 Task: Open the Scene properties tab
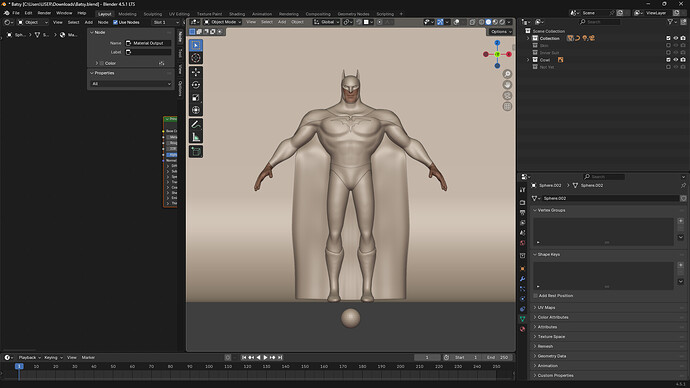522,233
